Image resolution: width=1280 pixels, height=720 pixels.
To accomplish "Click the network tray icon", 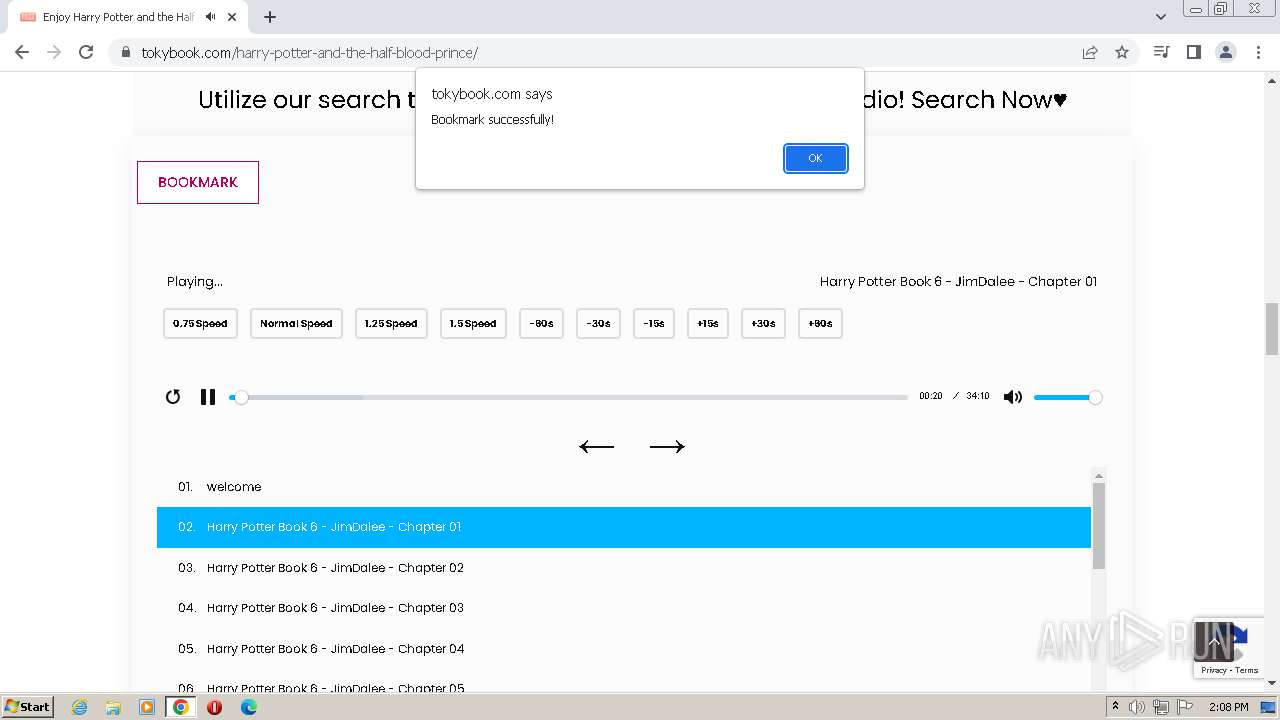I will pyautogui.click(x=1161, y=707).
